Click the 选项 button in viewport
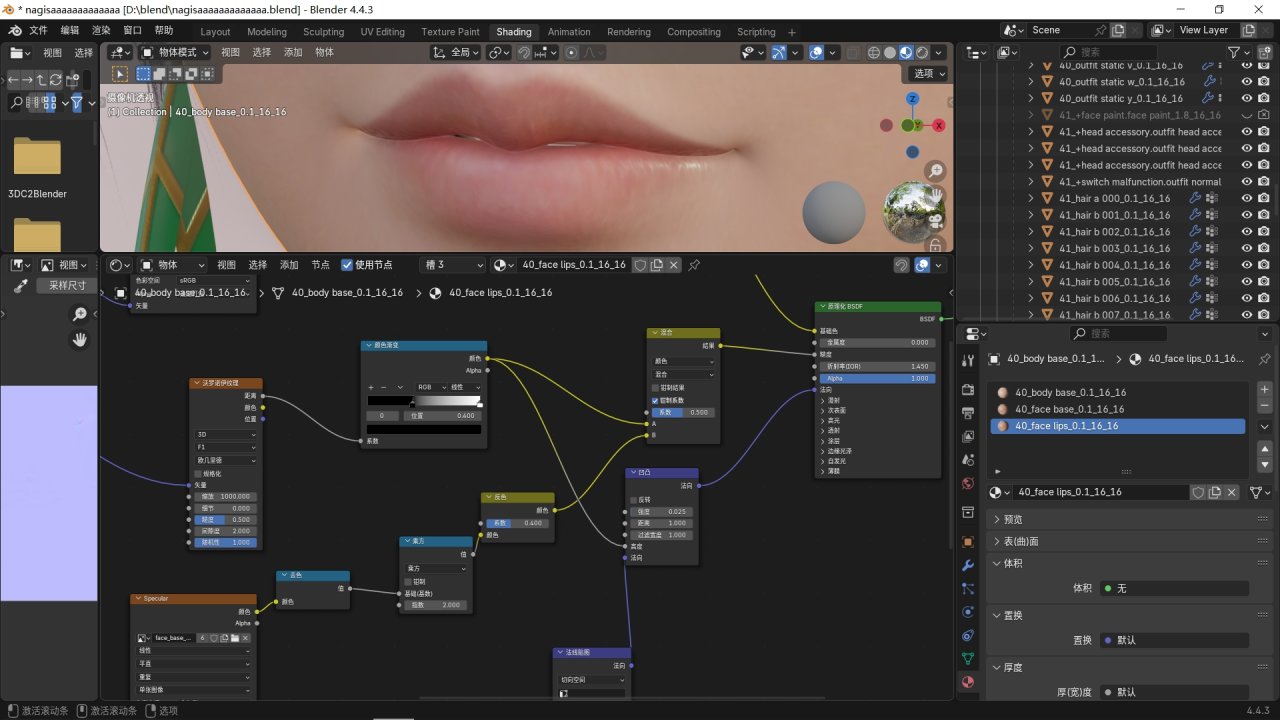 (x=928, y=73)
